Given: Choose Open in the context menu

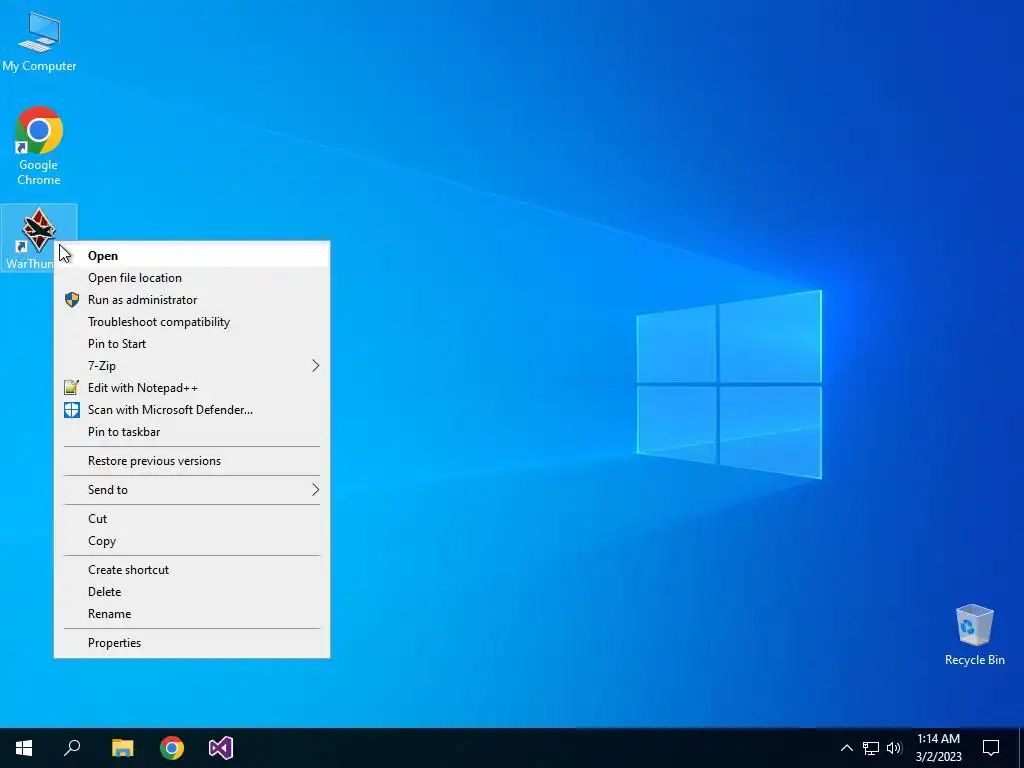Looking at the screenshot, I should 192,255.
